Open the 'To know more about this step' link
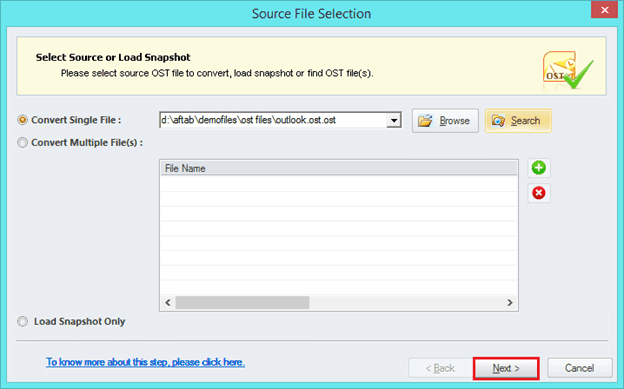This screenshot has width=624, height=389. click(x=145, y=362)
